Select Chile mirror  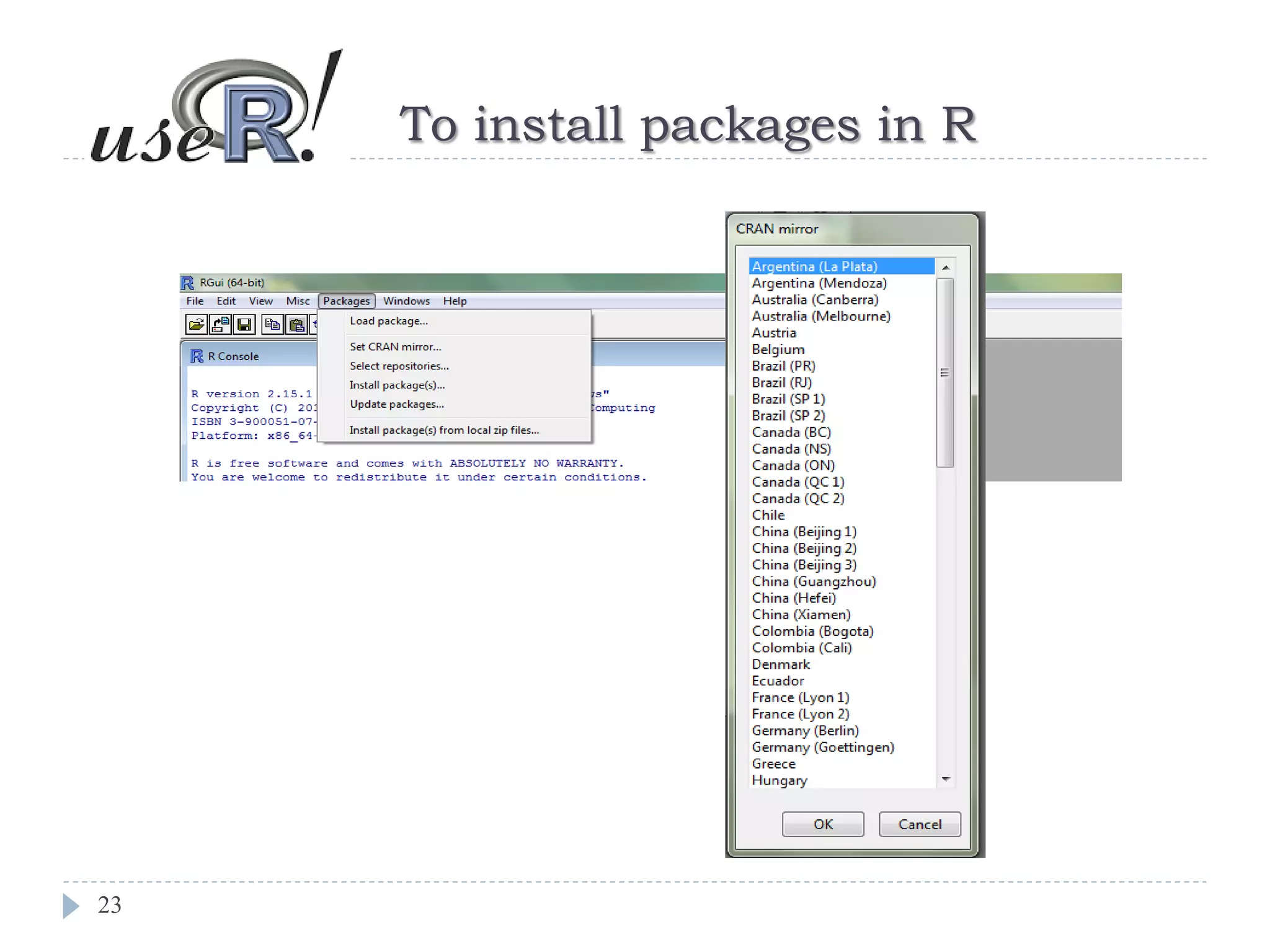click(841, 515)
